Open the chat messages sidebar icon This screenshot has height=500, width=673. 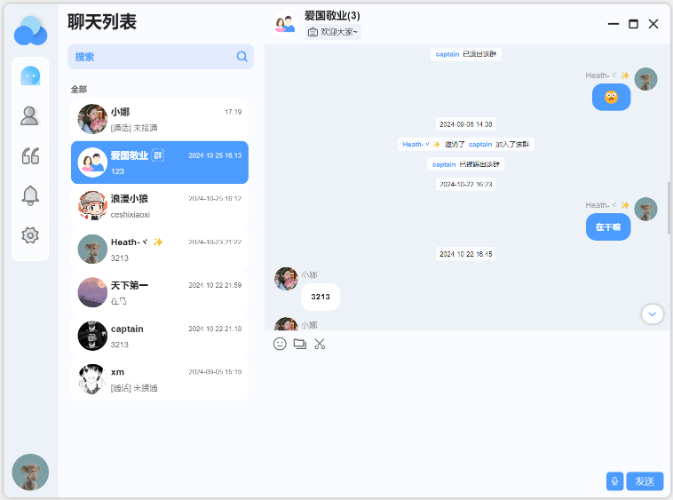pos(30,76)
